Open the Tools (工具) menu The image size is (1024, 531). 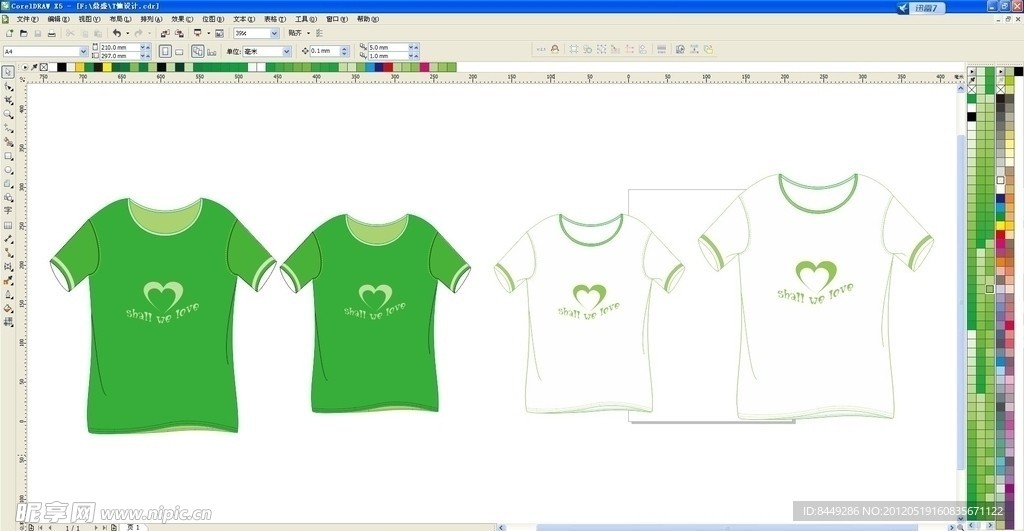[306, 19]
